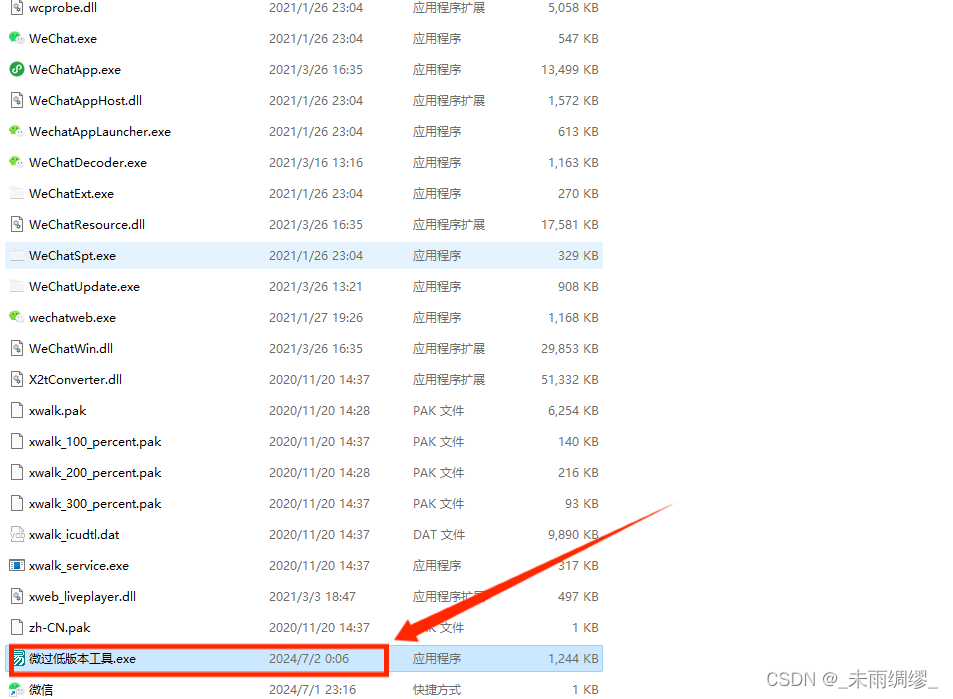Click the 51,332 KB size of X2tConverter.dll
This screenshot has width=953, height=699.
pos(569,379)
